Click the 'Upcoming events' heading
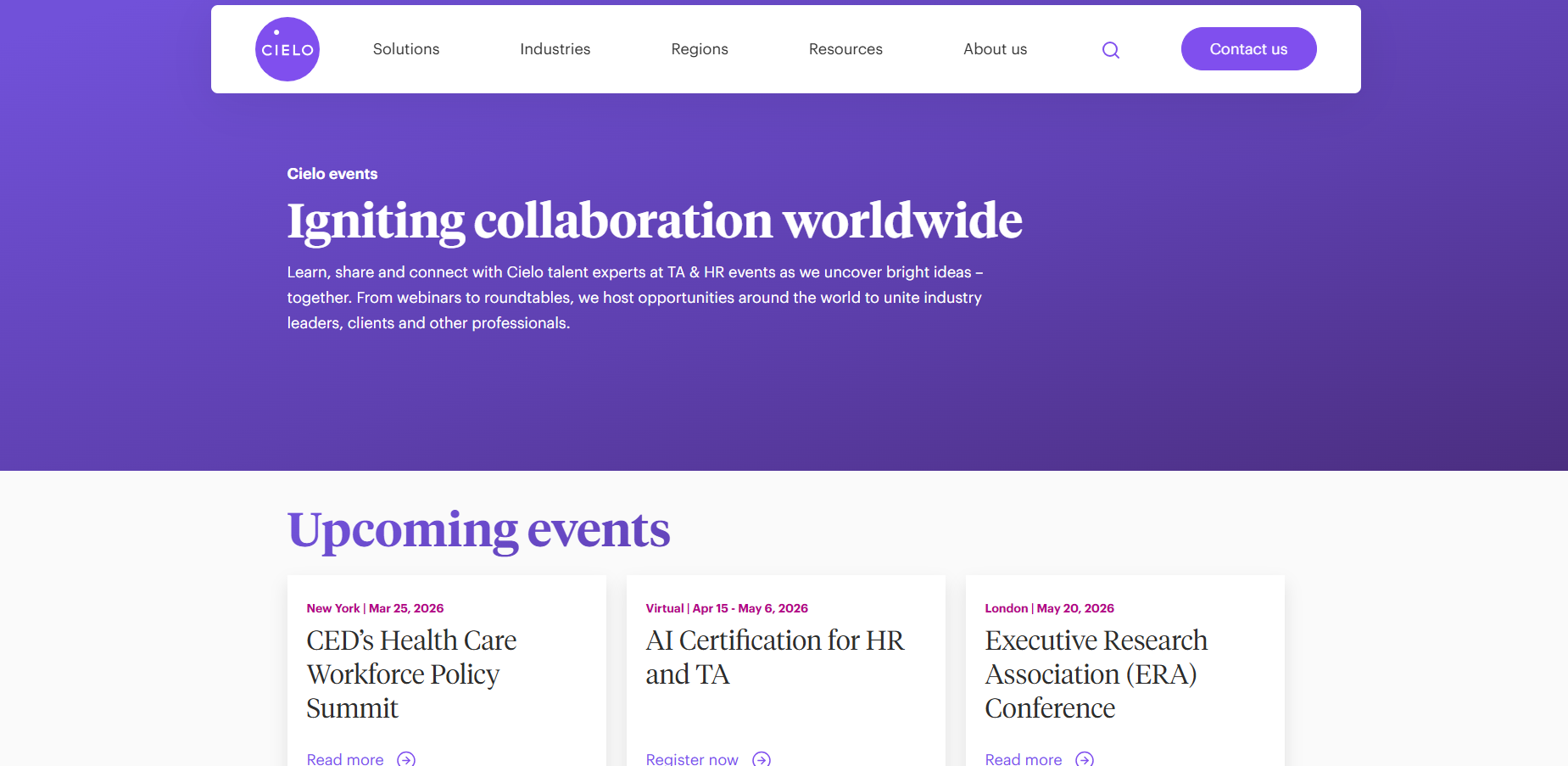This screenshot has height=766, width=1568. (479, 531)
